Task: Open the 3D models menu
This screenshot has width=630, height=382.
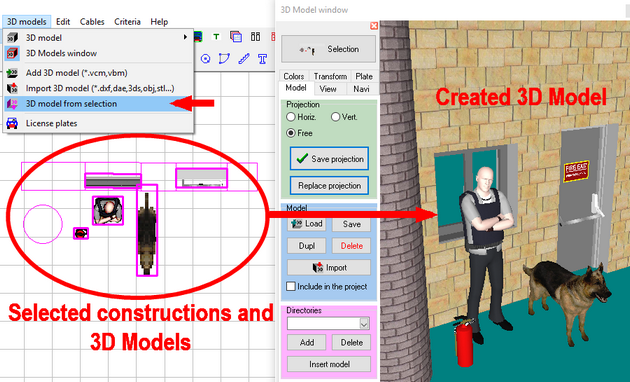Action: pos(27,22)
